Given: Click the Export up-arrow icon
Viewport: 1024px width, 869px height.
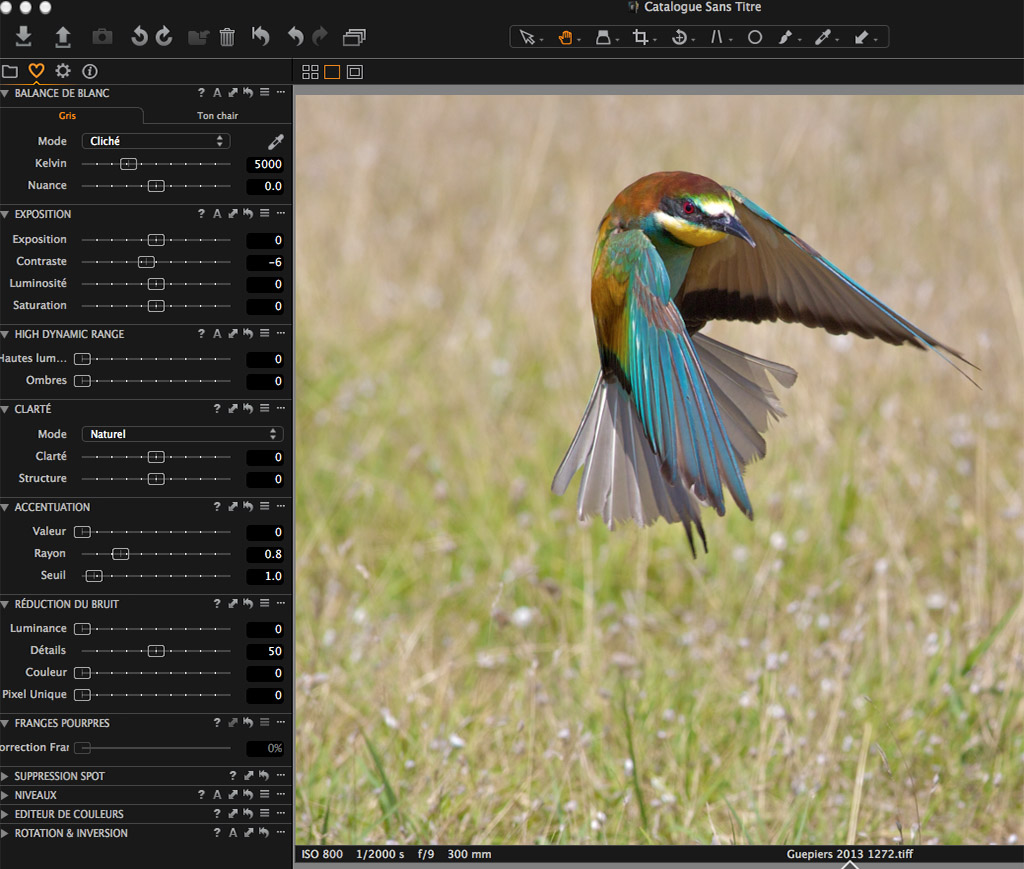Looking at the screenshot, I should point(63,37).
